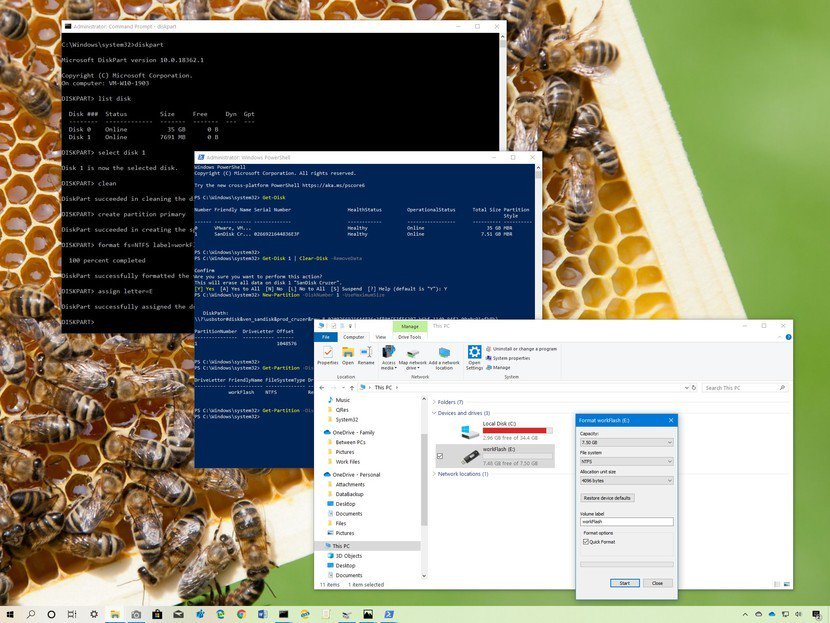This screenshot has width=830, height=623.
Task: Switch to the Computer ribbon tab
Action: [x=355, y=338]
